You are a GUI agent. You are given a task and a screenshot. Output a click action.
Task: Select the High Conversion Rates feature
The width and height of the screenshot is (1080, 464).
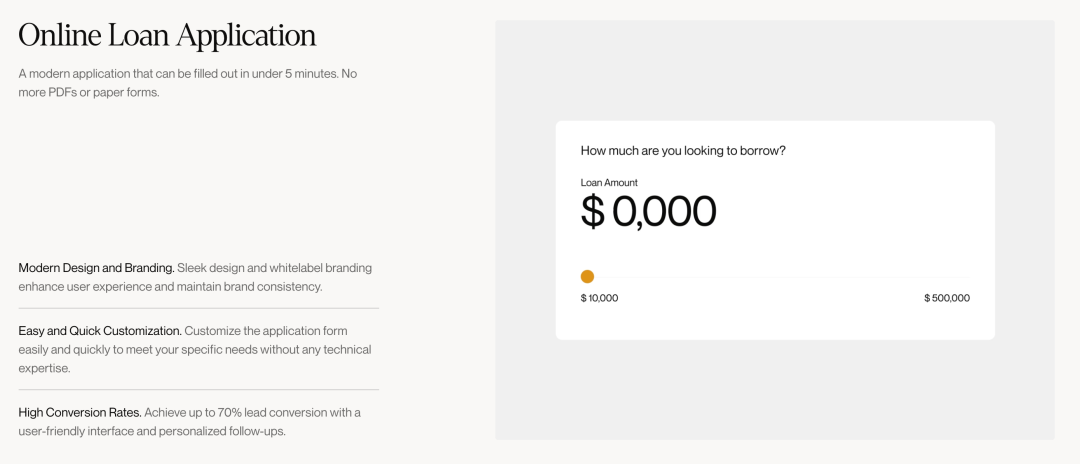click(x=80, y=412)
